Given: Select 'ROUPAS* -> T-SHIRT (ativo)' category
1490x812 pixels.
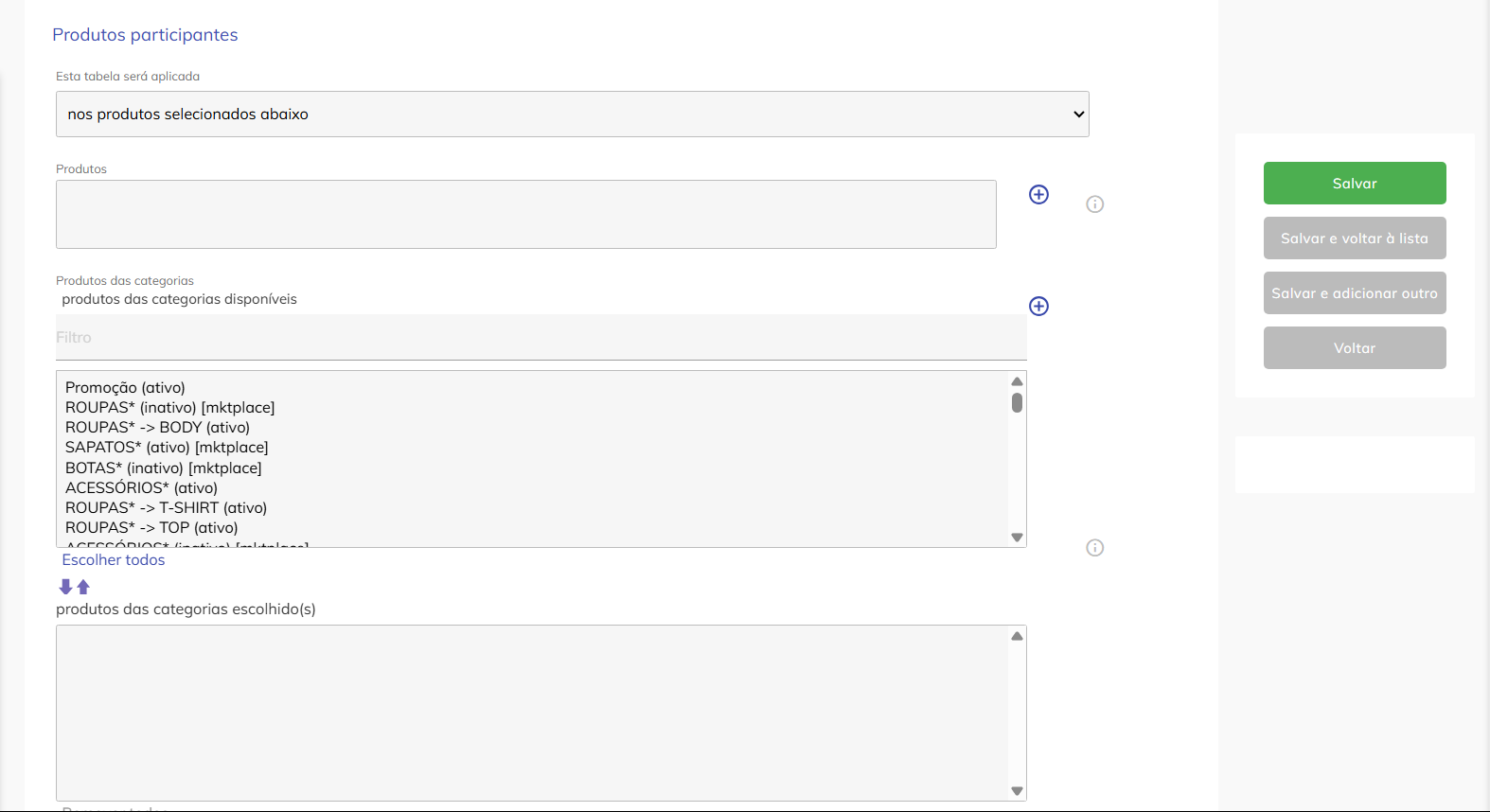Looking at the screenshot, I should pyautogui.click(x=166, y=508).
